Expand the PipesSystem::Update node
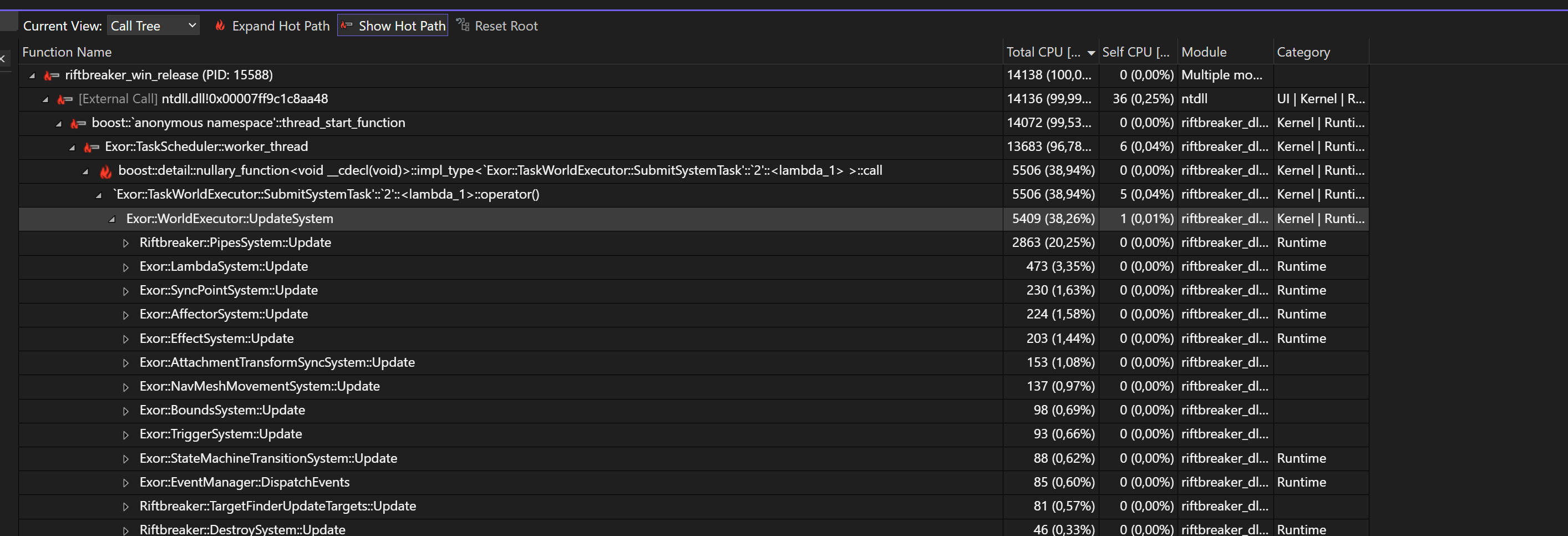The height and width of the screenshot is (536, 1568). click(125, 243)
